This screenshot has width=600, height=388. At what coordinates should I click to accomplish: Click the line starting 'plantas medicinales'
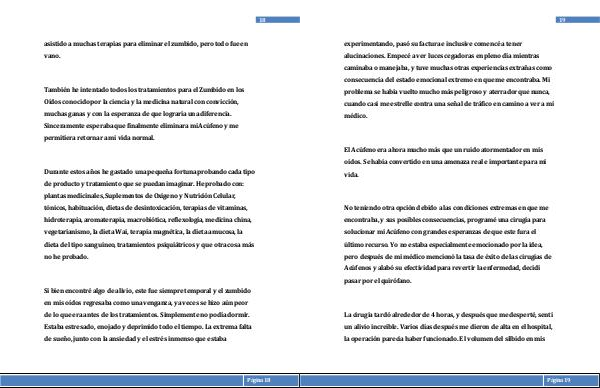point(140,196)
